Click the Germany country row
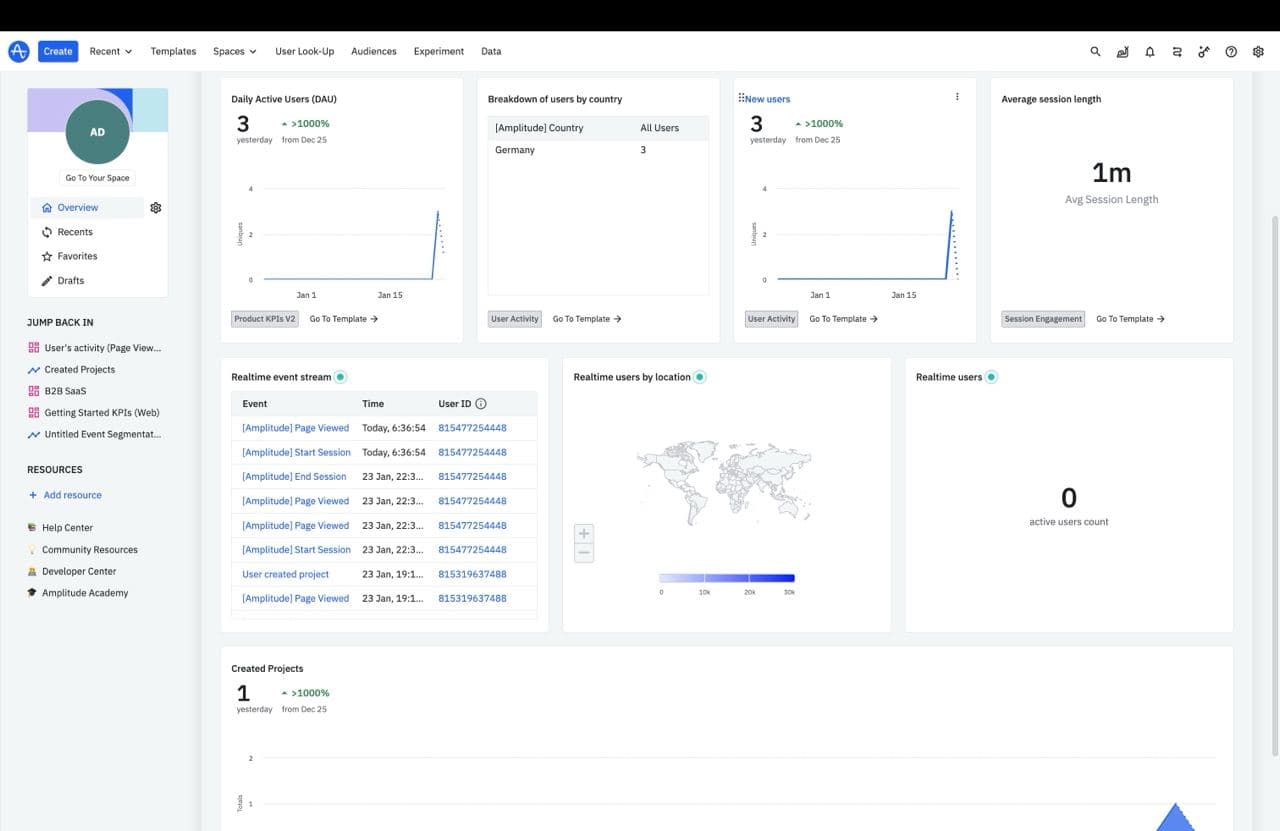This screenshot has width=1280, height=831. pyautogui.click(x=598, y=150)
